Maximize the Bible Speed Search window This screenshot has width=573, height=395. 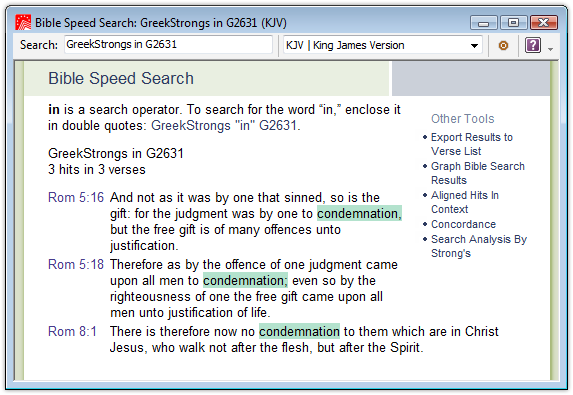tap(513, 23)
